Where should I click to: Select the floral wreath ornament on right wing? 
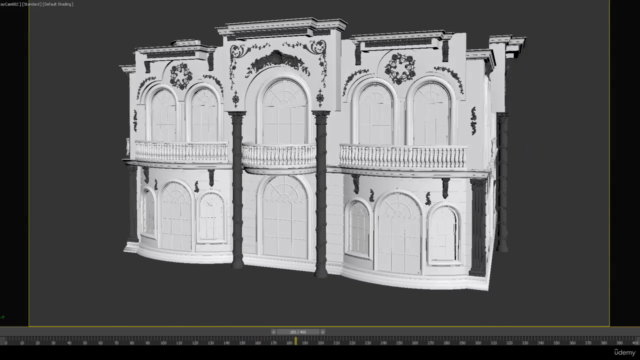pyautogui.click(x=400, y=68)
